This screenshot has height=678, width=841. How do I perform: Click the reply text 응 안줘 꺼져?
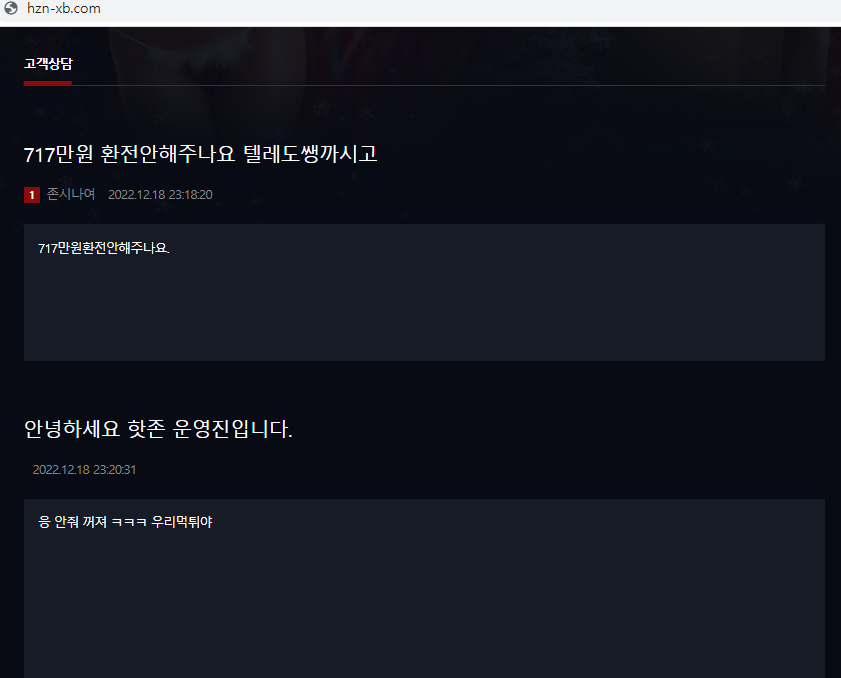72,522
